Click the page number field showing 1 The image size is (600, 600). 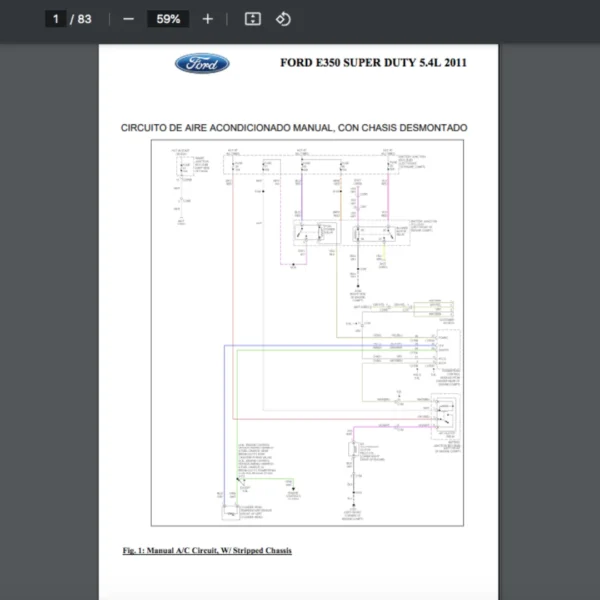coord(56,19)
